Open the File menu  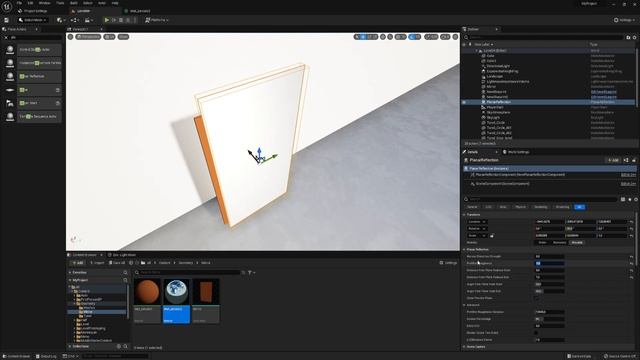(x=19, y=3)
